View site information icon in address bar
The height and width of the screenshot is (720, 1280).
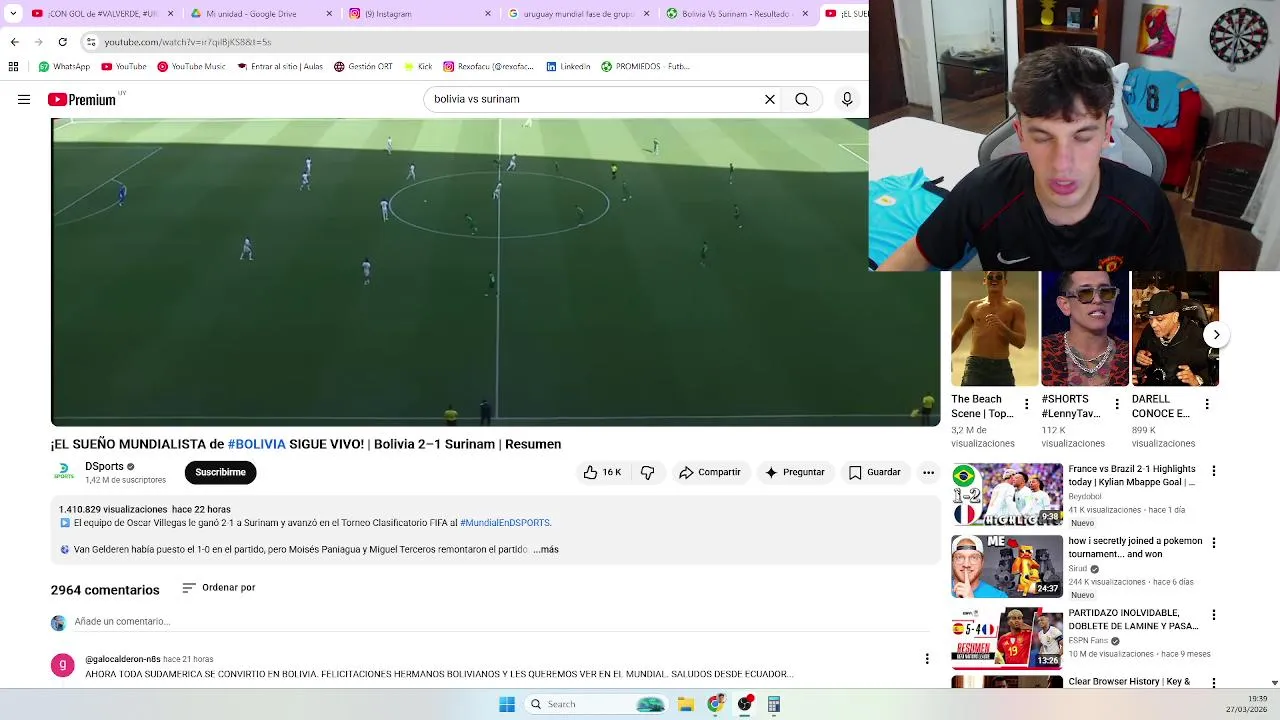point(91,42)
